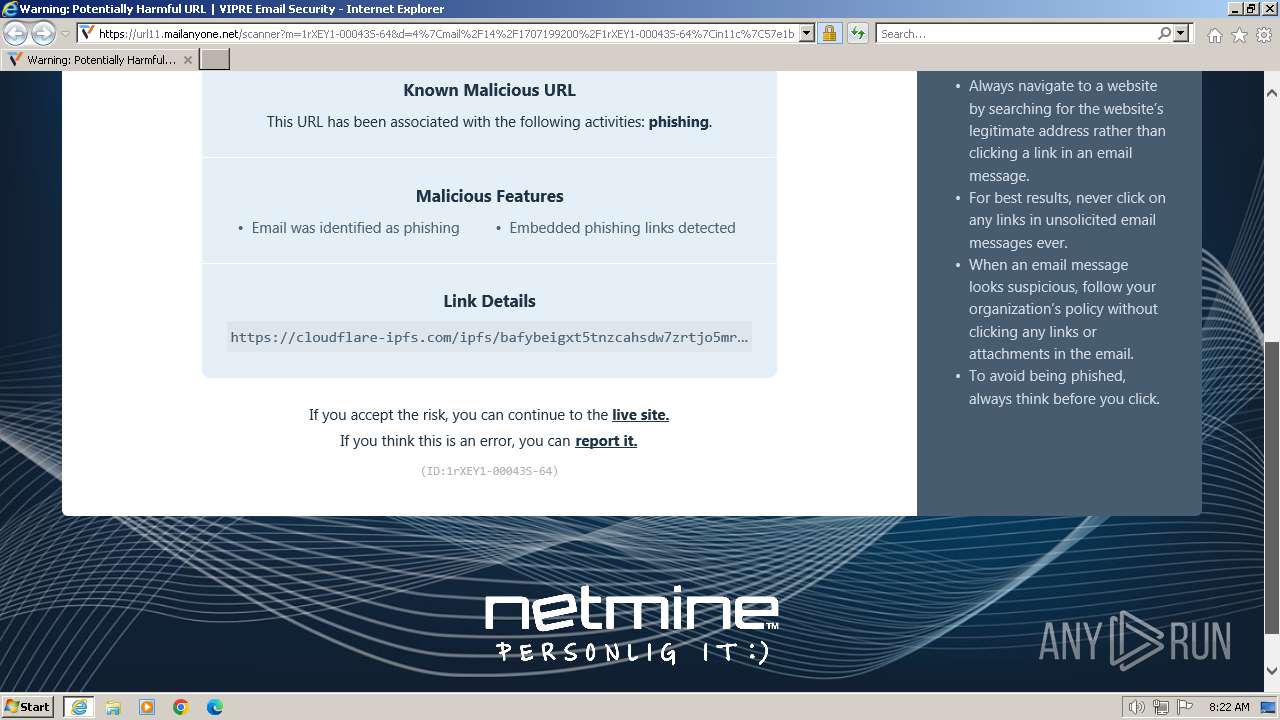Click the netmine Personlig IT logo
Image resolution: width=1280 pixels, height=720 pixels.
click(x=632, y=625)
